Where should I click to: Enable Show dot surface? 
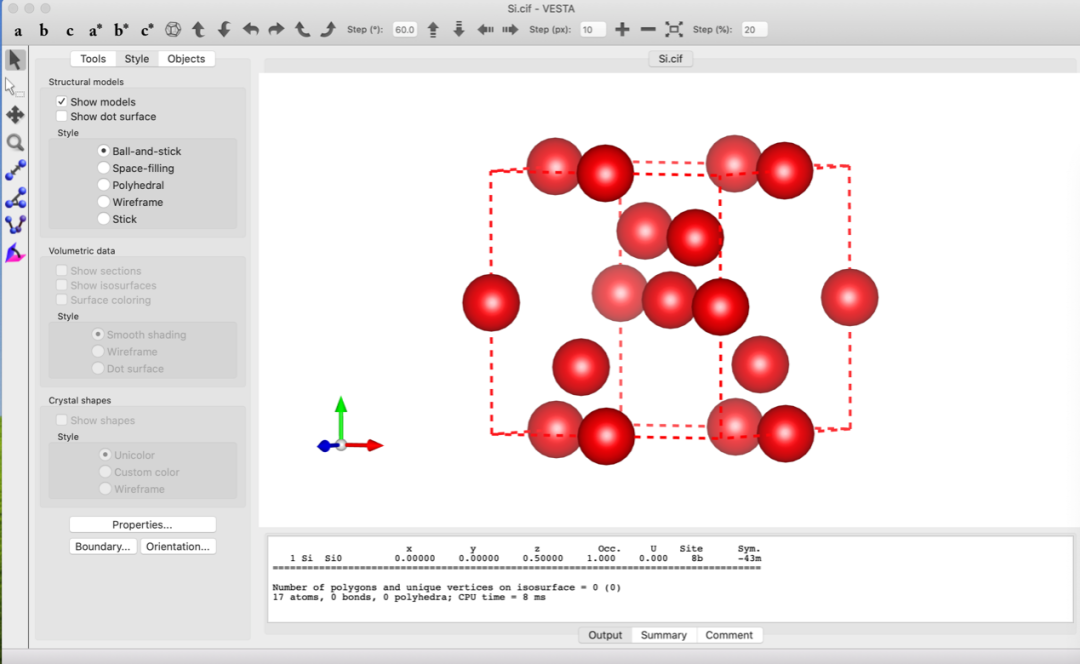click(x=61, y=116)
